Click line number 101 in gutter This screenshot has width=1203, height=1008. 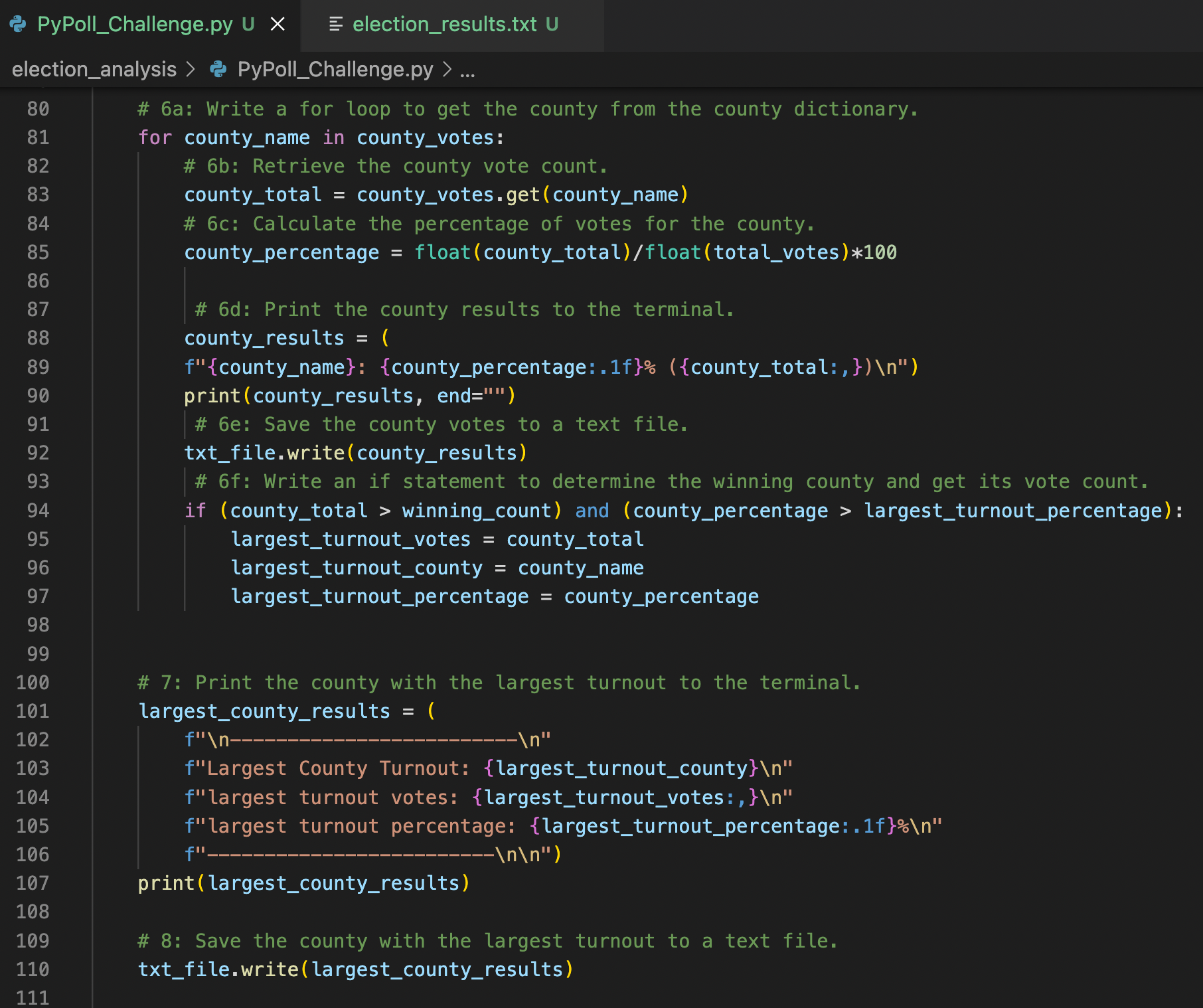[x=33, y=711]
